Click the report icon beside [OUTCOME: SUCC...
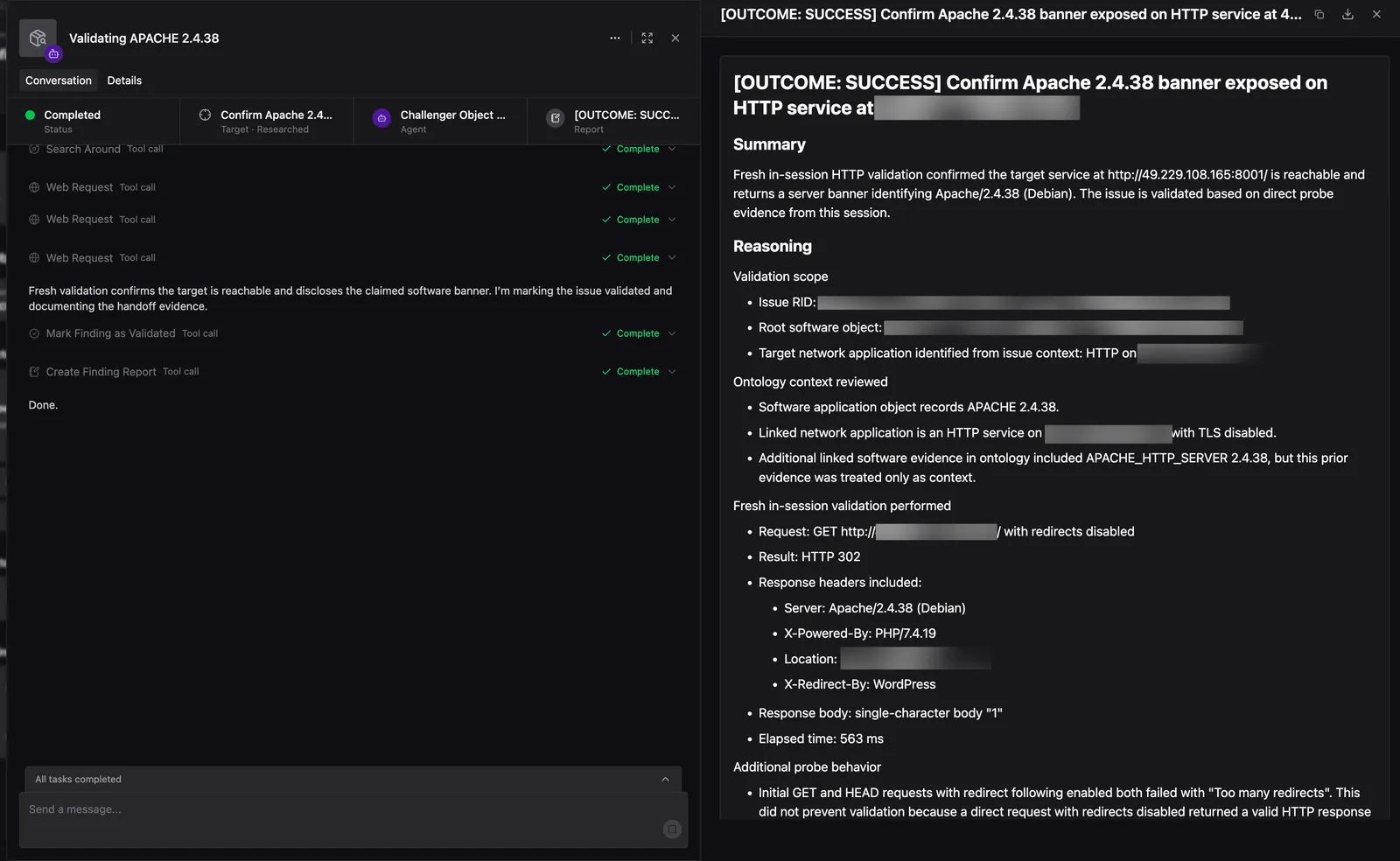Image resolution: width=1400 pixels, height=861 pixels. [x=556, y=118]
